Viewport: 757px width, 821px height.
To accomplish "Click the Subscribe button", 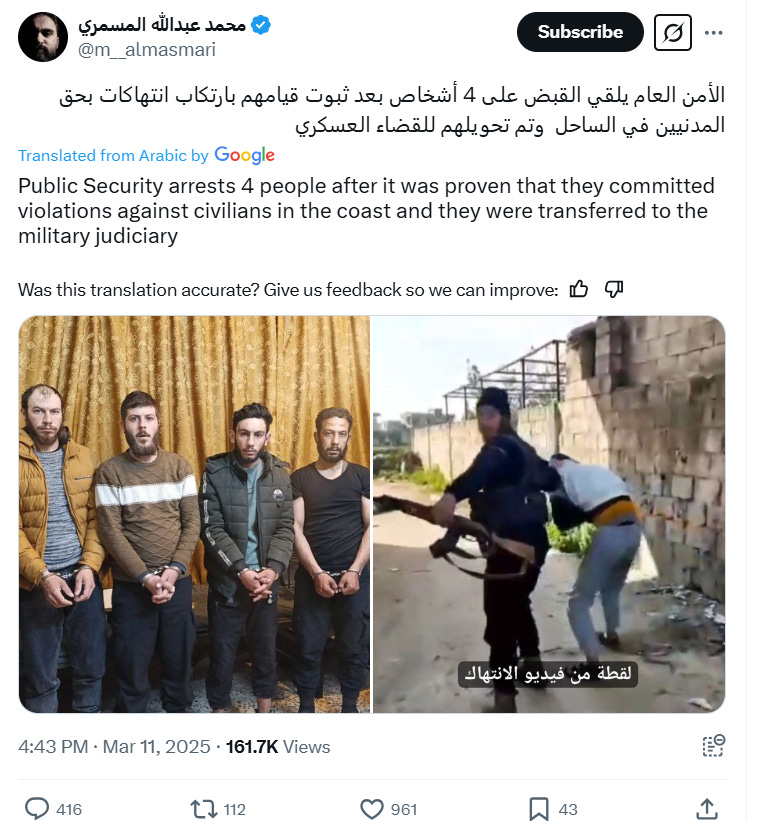I will pyautogui.click(x=580, y=32).
